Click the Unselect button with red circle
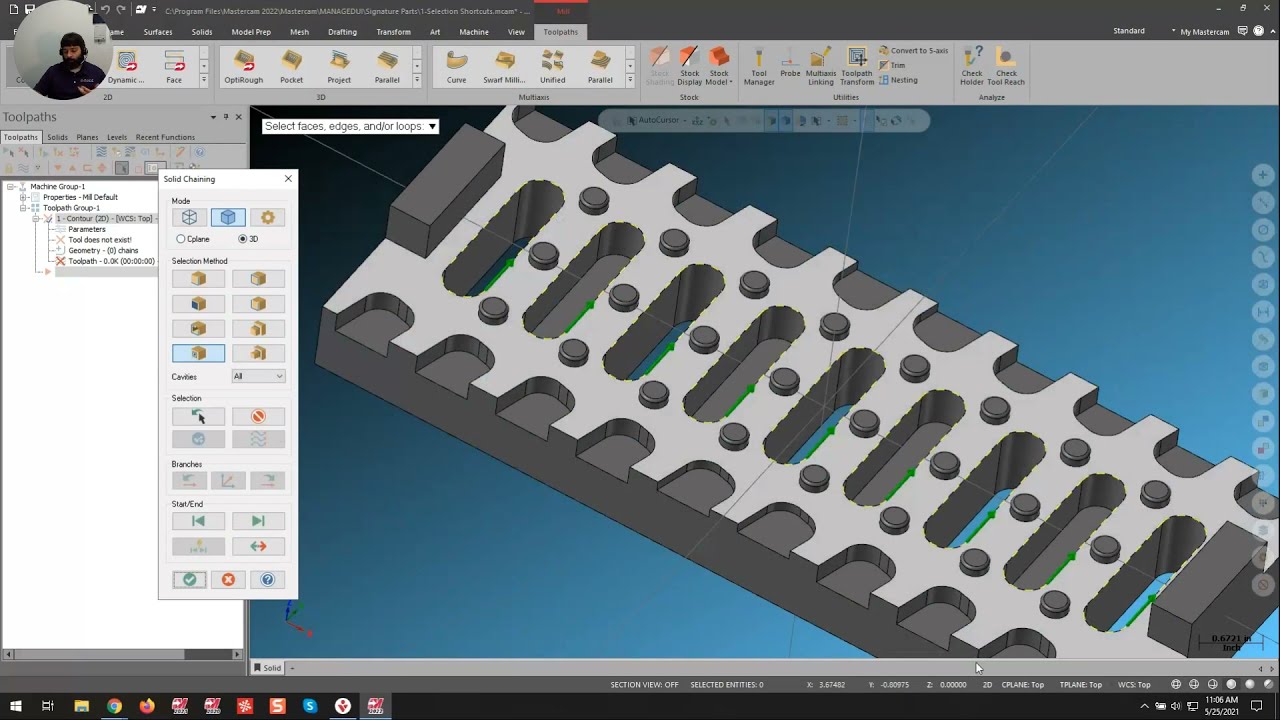Image resolution: width=1280 pixels, height=720 pixels. point(258,416)
